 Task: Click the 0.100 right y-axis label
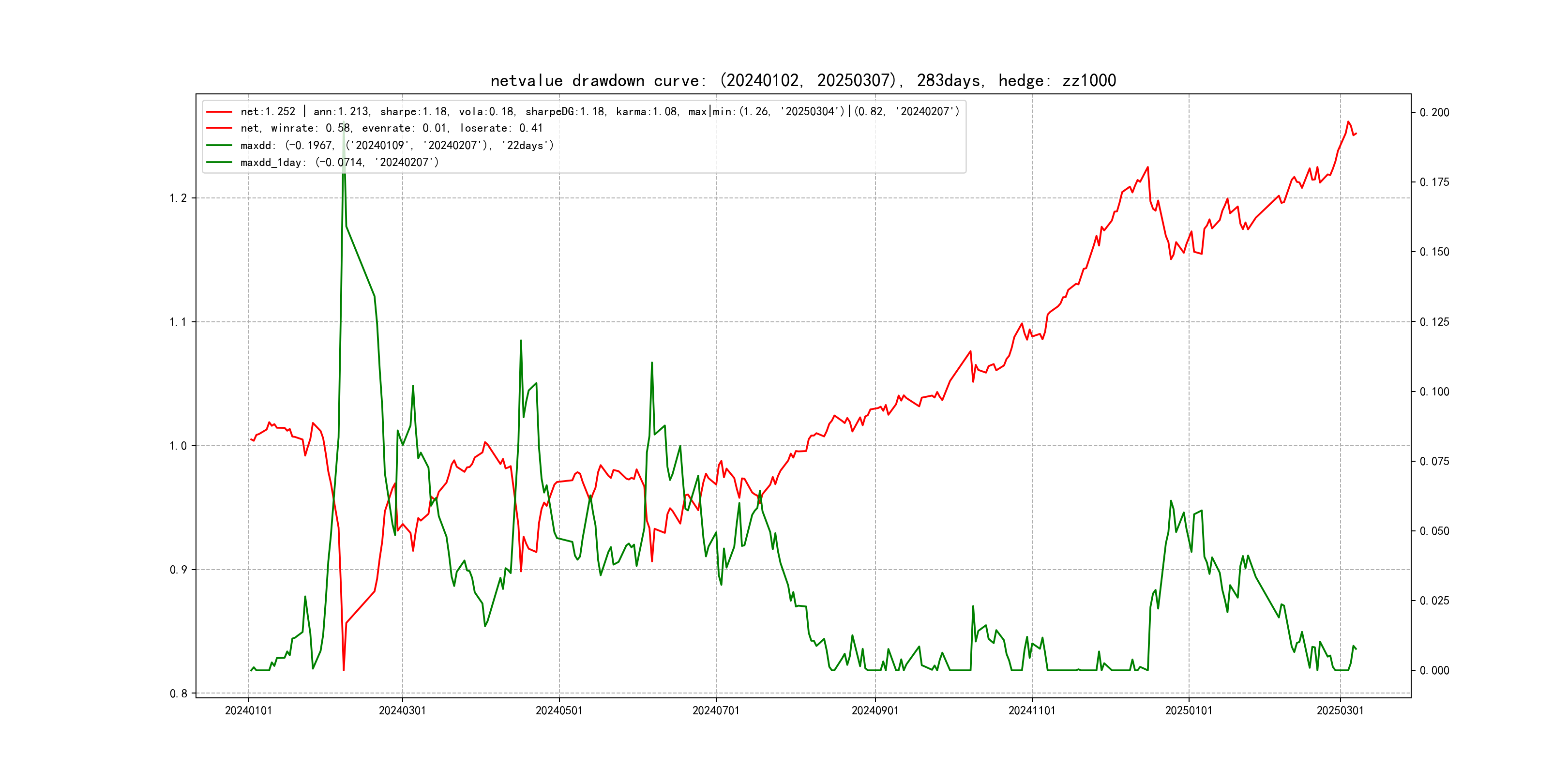click(x=1434, y=392)
